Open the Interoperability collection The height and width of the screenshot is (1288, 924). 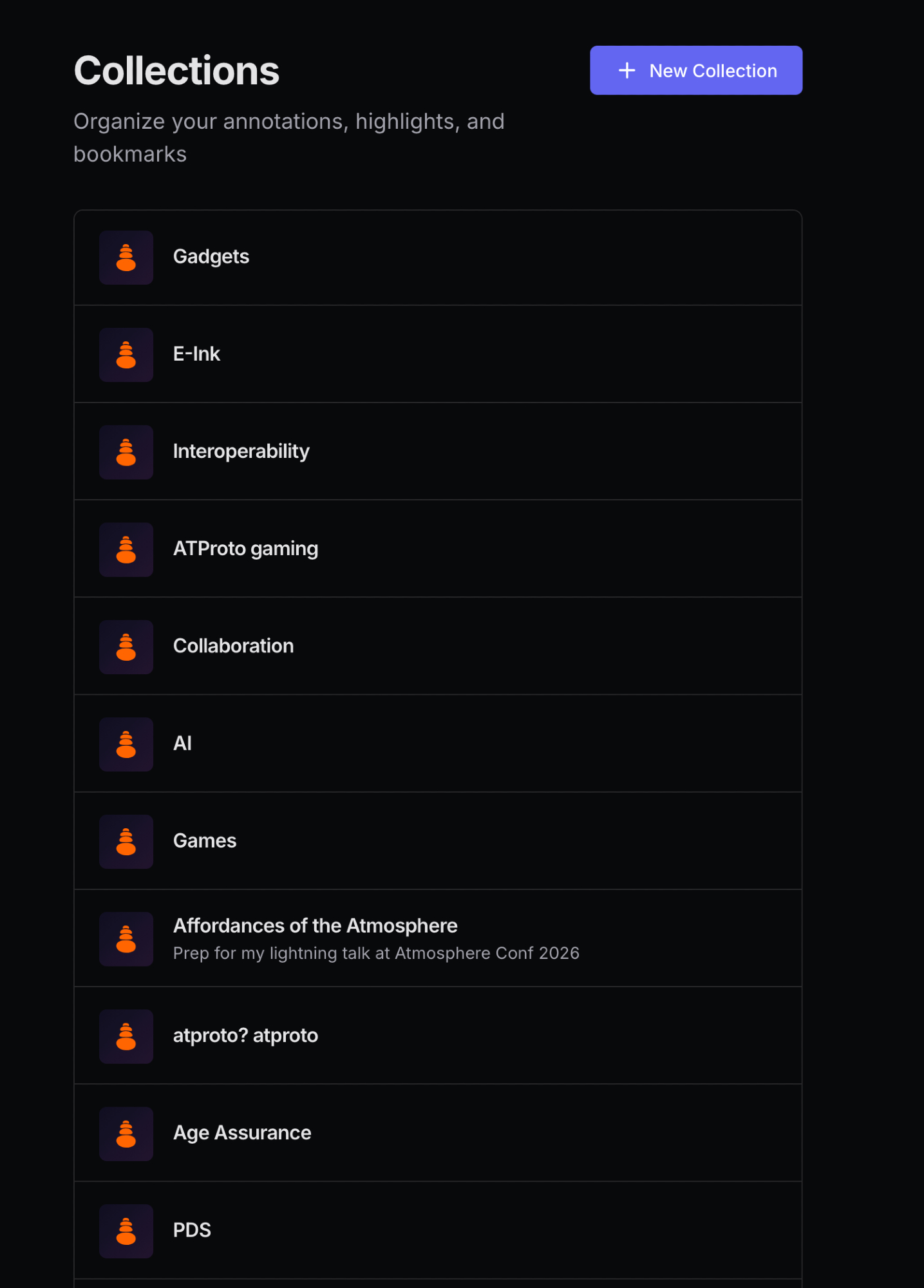[241, 451]
